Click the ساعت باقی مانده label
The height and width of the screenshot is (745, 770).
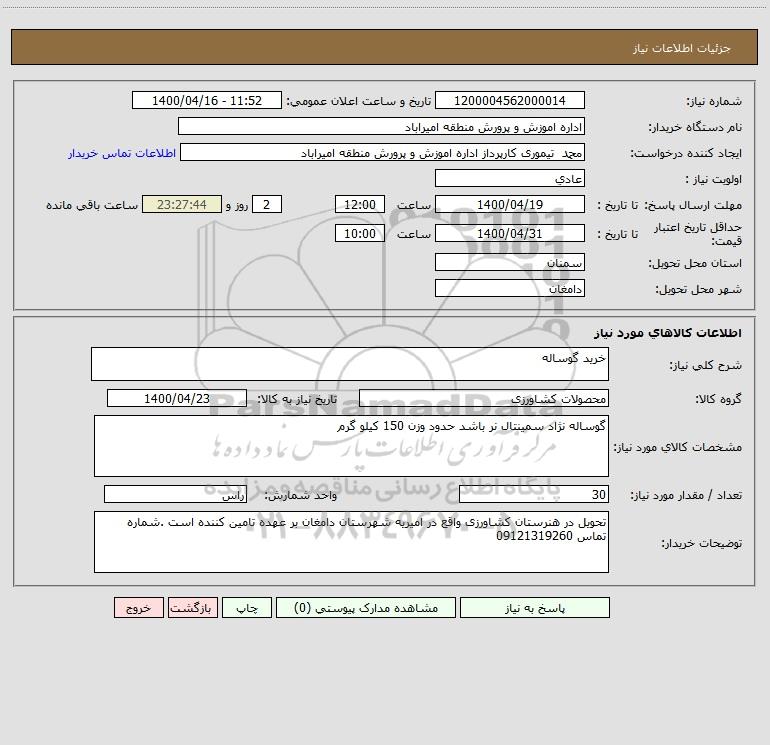pos(92,205)
